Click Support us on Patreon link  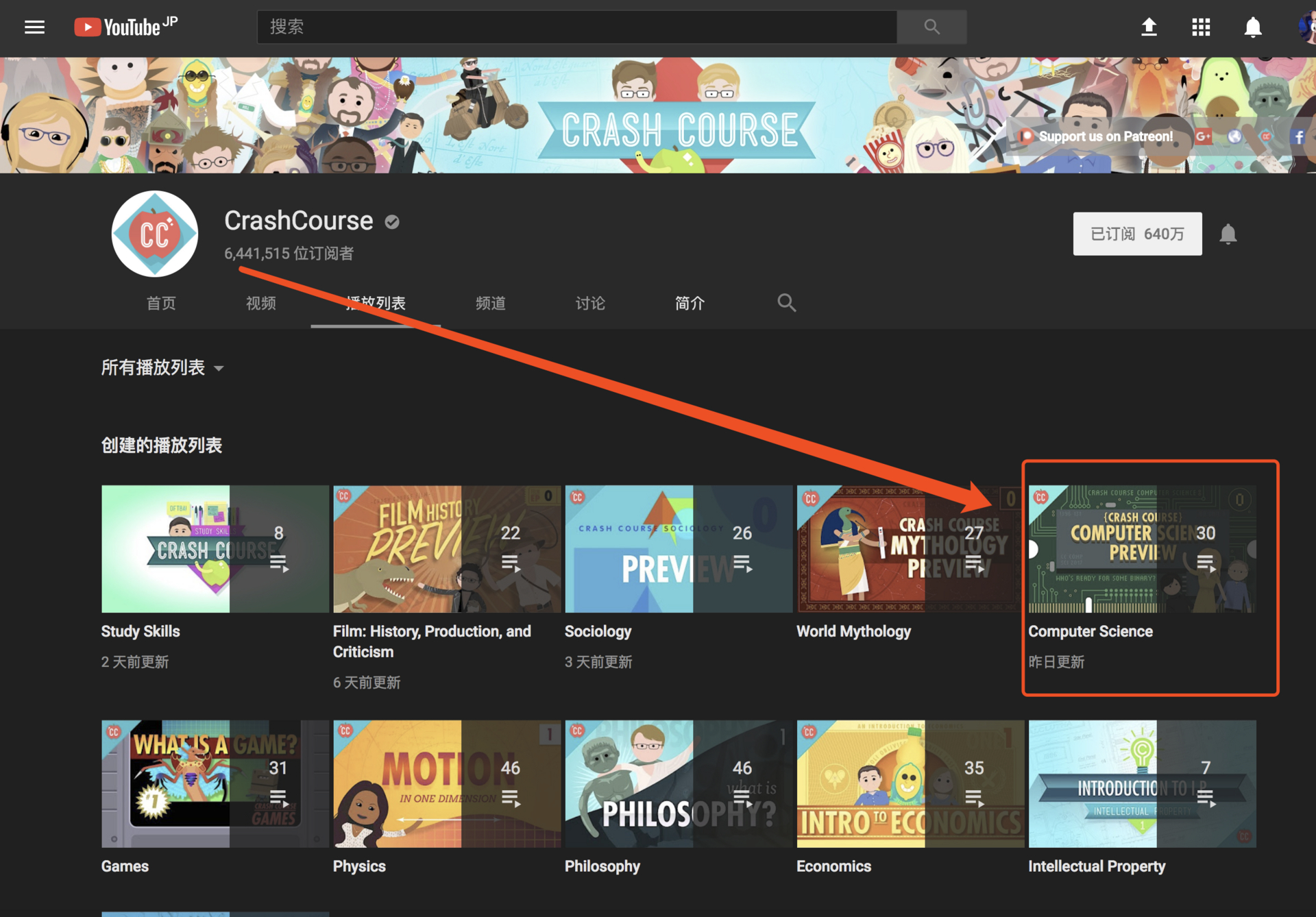click(x=1097, y=136)
